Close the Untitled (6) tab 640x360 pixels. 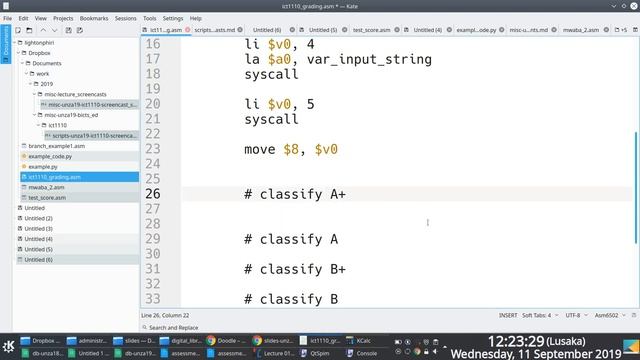pyautogui.click(x=292, y=30)
